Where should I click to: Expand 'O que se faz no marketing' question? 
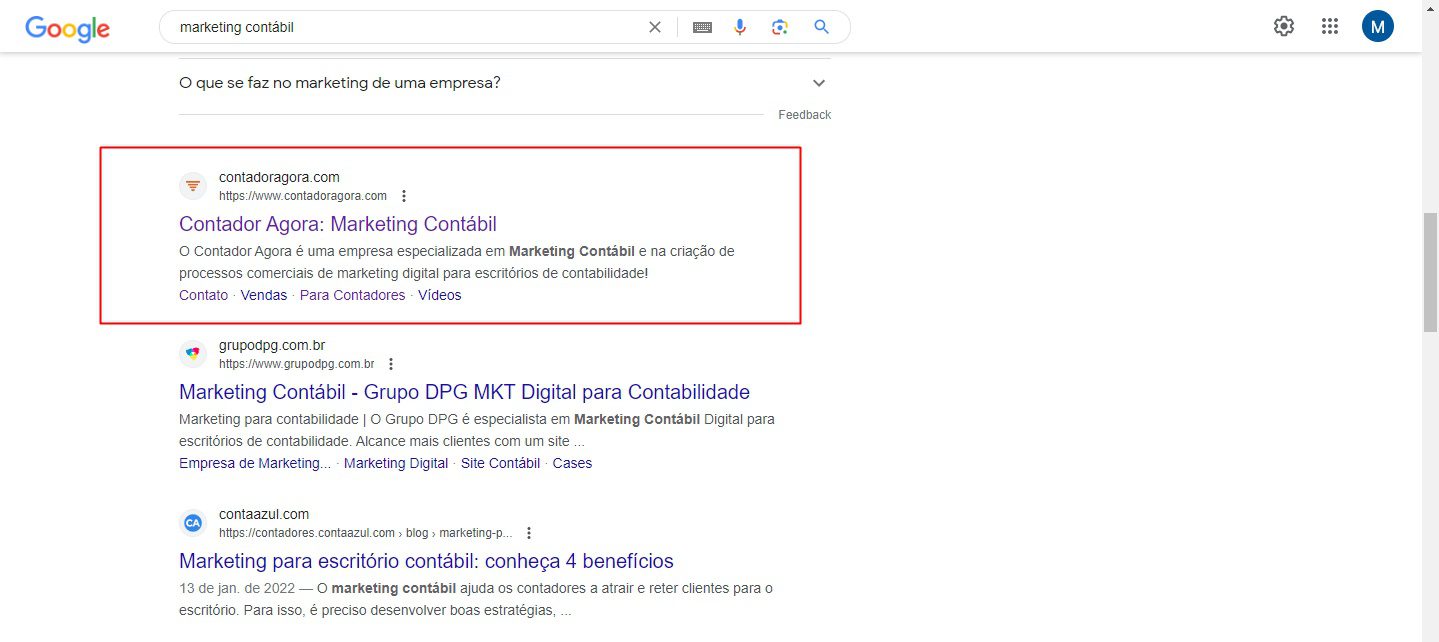click(819, 83)
